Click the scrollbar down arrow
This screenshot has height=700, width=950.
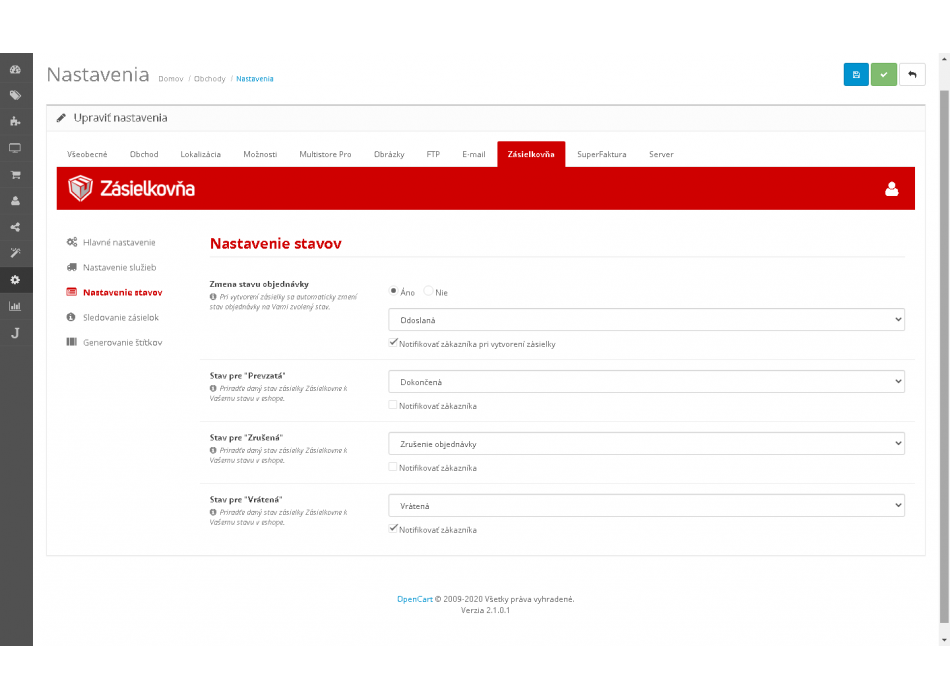pyautogui.click(x=944, y=640)
